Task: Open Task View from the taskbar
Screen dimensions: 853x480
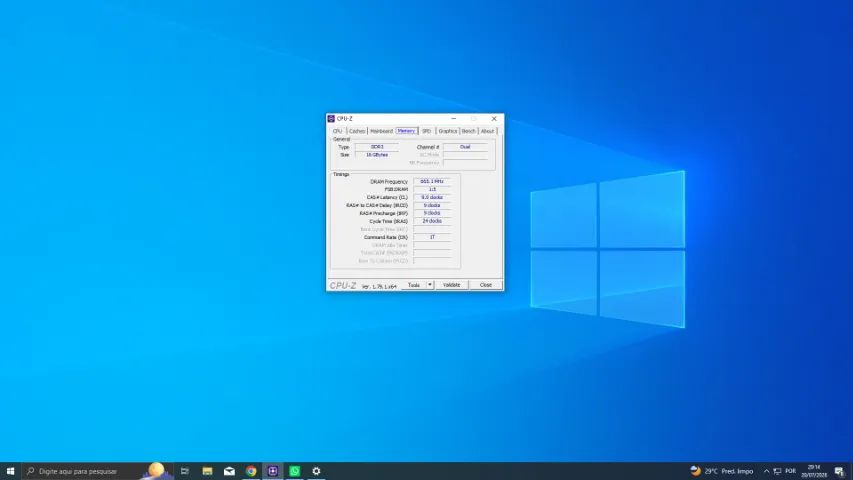Action: pos(185,471)
